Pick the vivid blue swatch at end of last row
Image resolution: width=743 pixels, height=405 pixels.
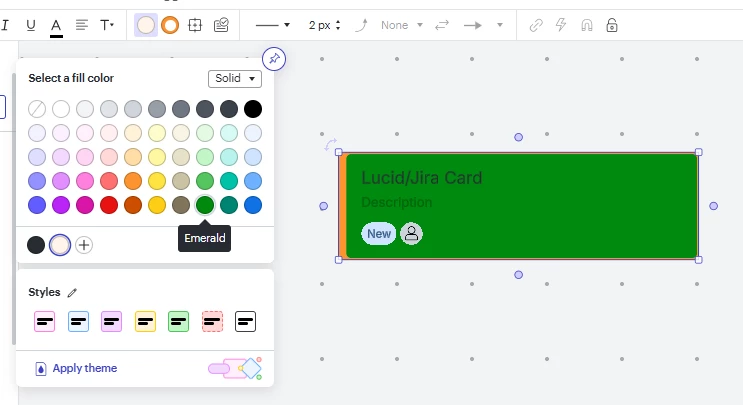pyautogui.click(x=253, y=205)
